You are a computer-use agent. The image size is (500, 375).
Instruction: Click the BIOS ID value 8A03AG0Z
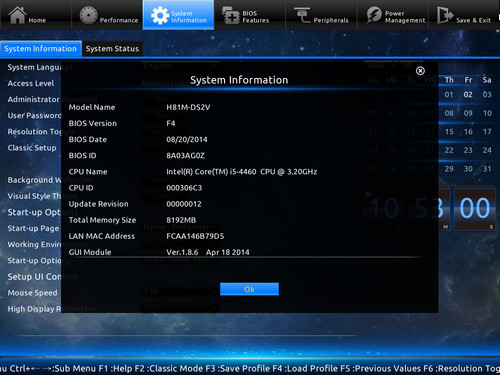pos(185,156)
